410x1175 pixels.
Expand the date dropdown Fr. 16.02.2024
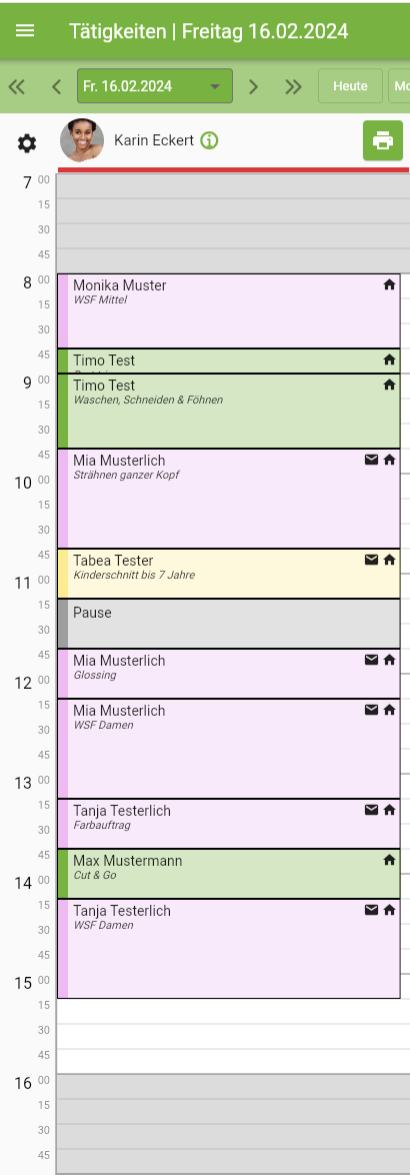[x=155, y=86]
